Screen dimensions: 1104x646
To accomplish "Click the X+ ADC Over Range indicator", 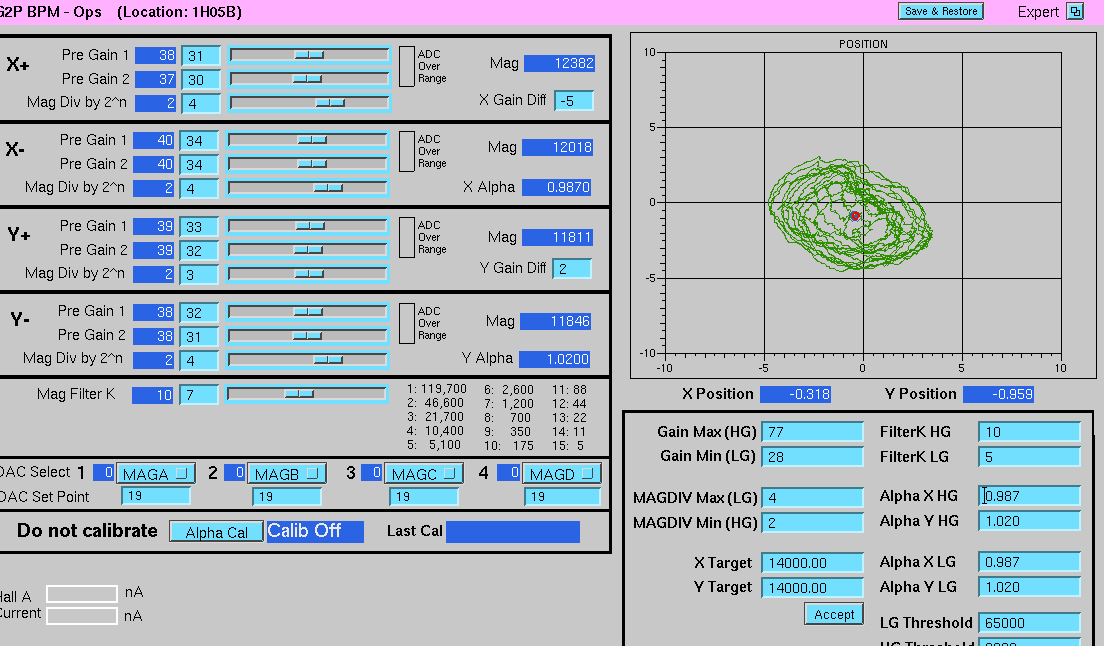I will [406, 66].
